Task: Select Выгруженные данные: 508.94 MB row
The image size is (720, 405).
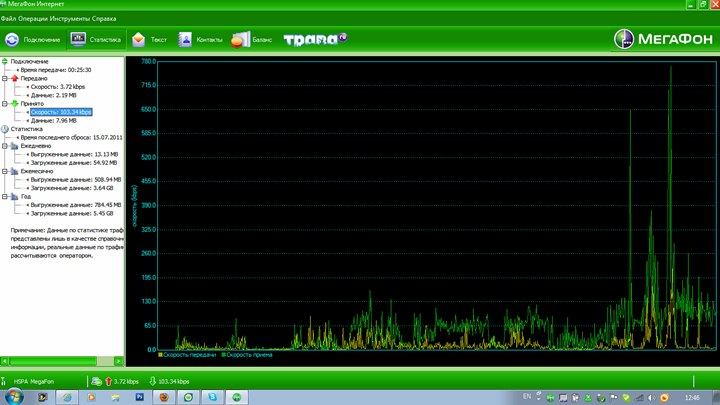Action: click(76, 180)
